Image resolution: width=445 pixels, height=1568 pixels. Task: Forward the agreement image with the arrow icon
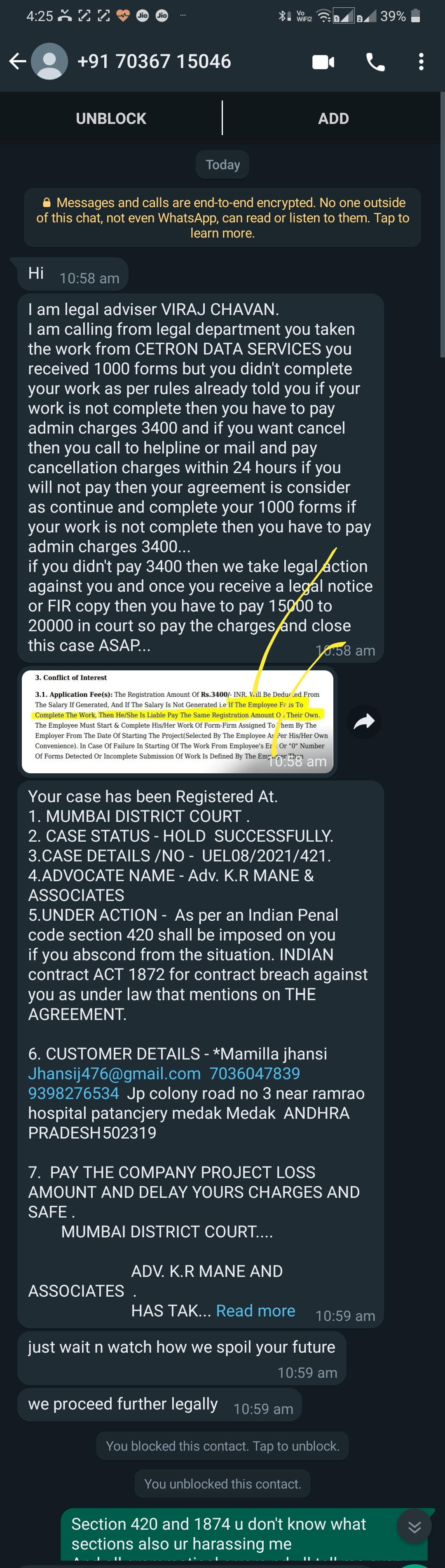click(x=363, y=722)
